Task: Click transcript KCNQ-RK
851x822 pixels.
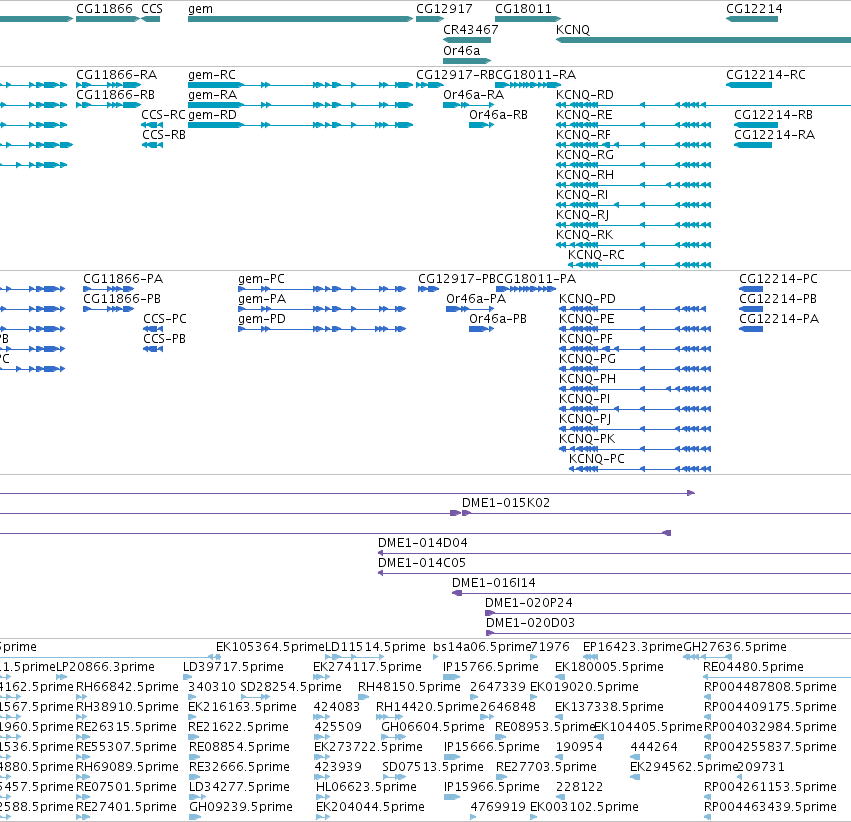Action: (x=584, y=234)
